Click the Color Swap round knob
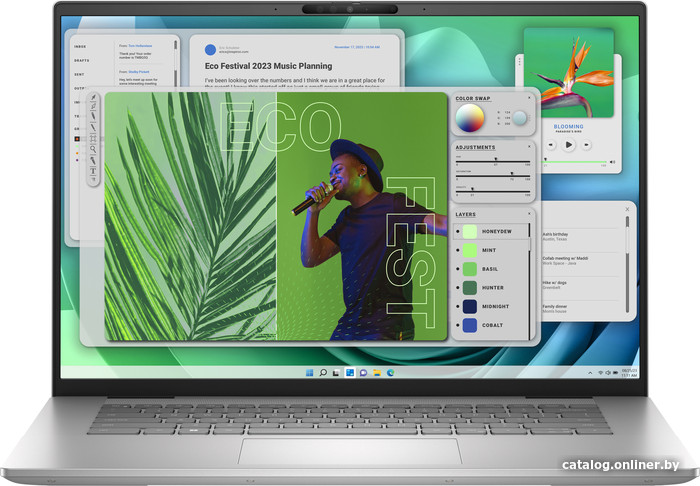Screen dimensions: 700x486 (x=520, y=118)
